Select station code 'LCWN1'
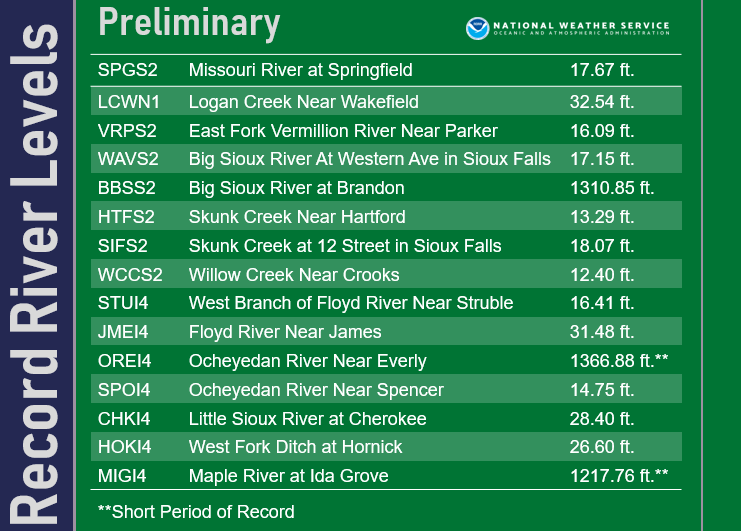This screenshot has width=741, height=531. [129, 102]
